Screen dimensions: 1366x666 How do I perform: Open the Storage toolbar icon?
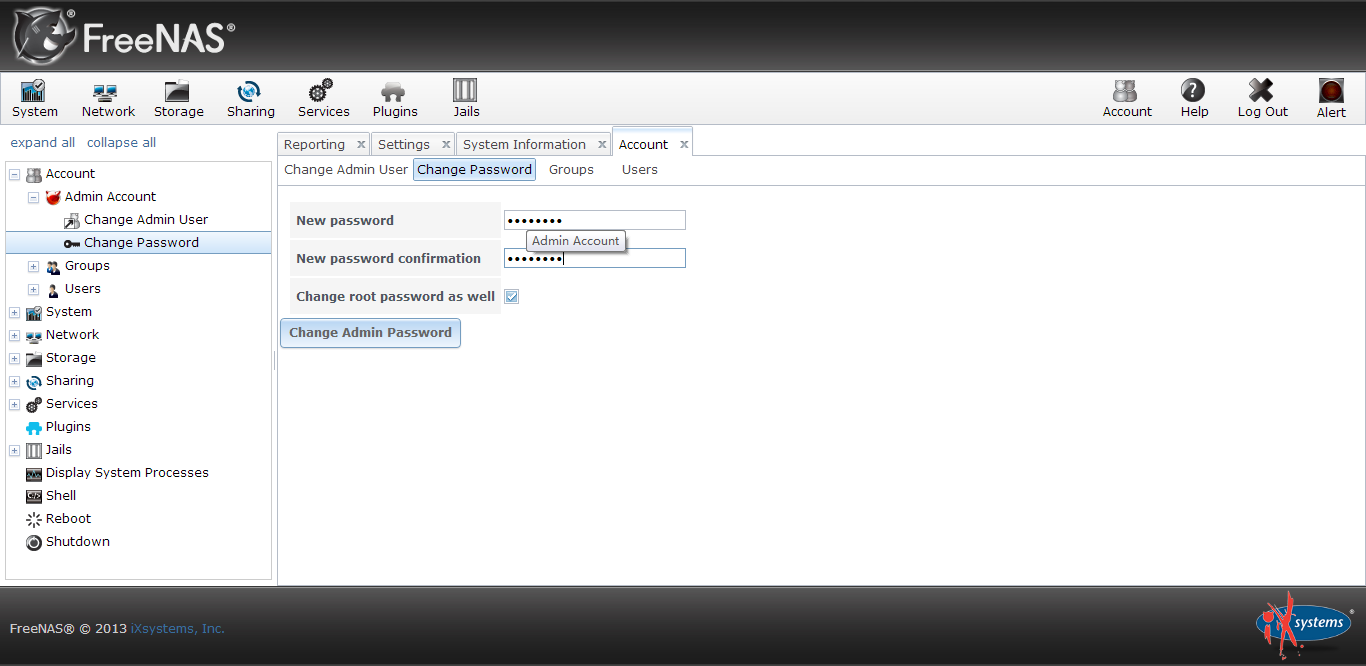179,99
